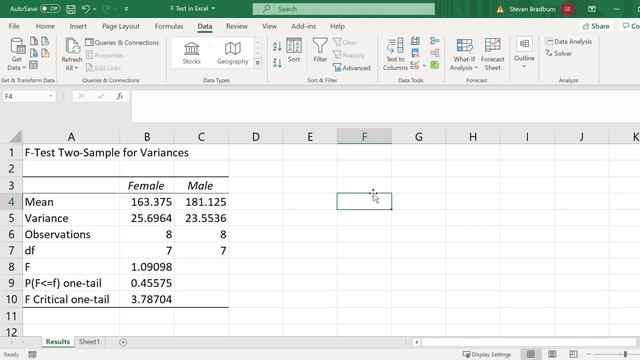Click Sort Z to A icon
This screenshot has width=640, height=360.
coord(277,62)
